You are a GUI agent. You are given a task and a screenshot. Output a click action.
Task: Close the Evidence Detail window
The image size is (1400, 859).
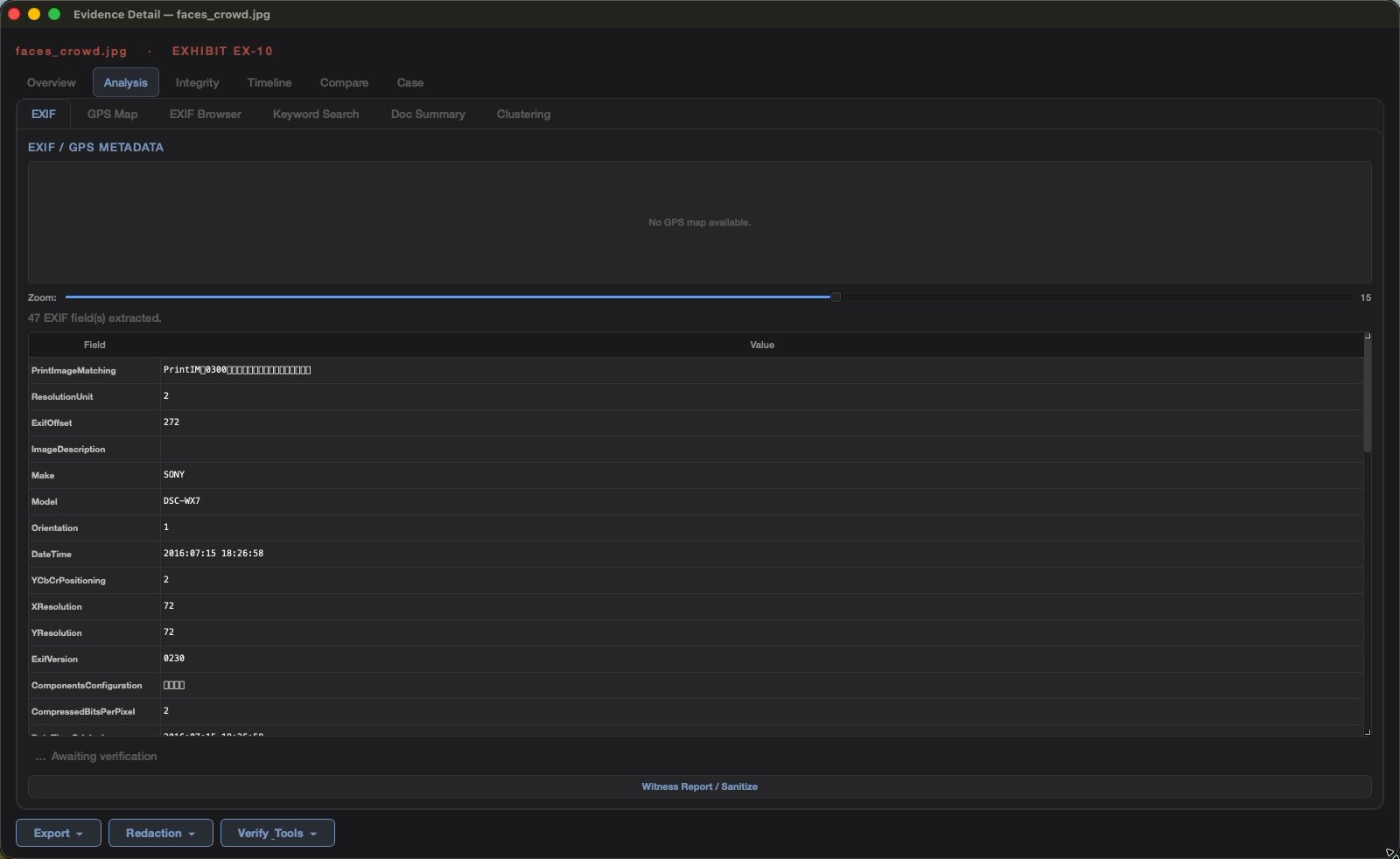click(14, 14)
